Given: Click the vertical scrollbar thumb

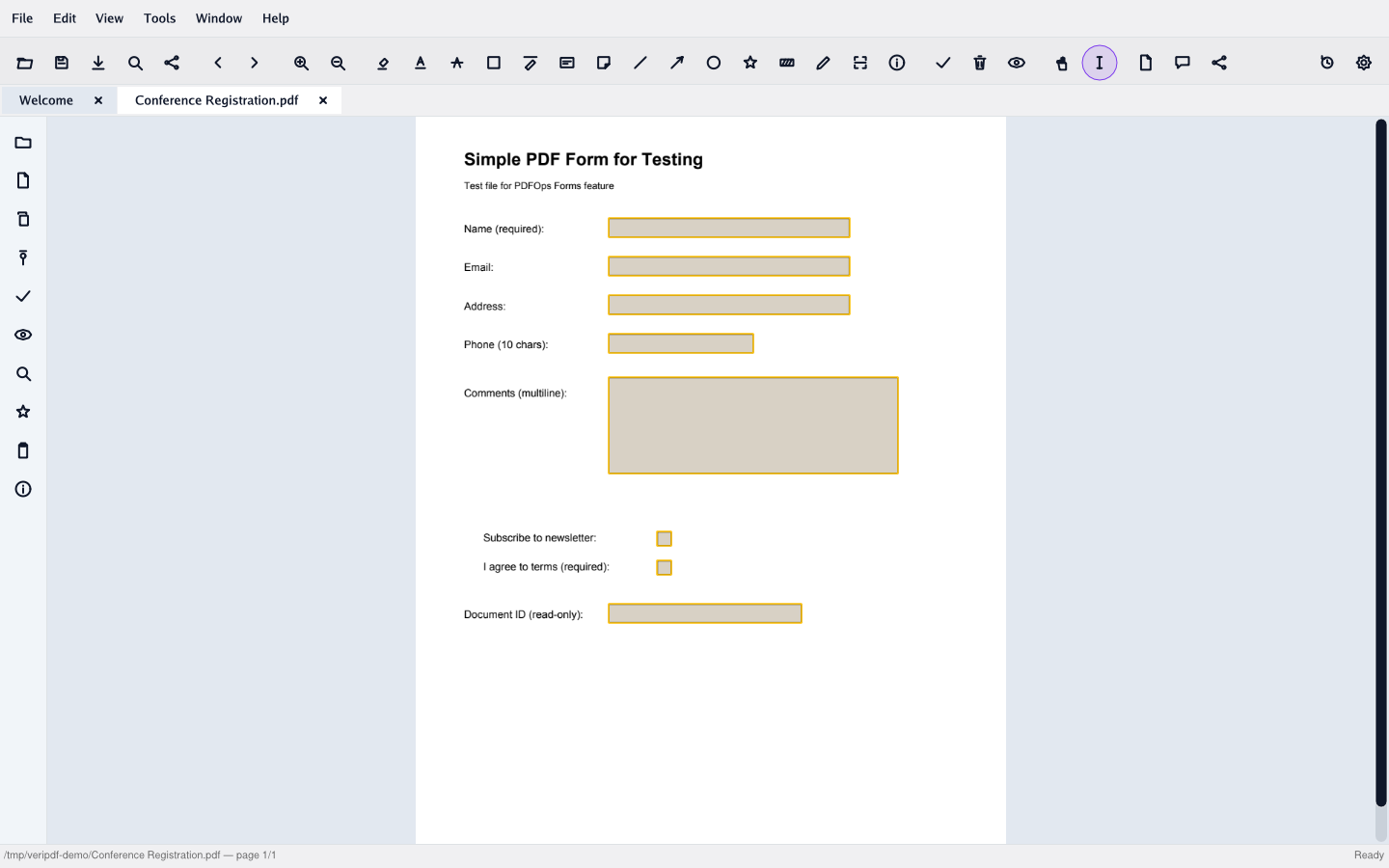Looking at the screenshot, I should (x=1381, y=463).
